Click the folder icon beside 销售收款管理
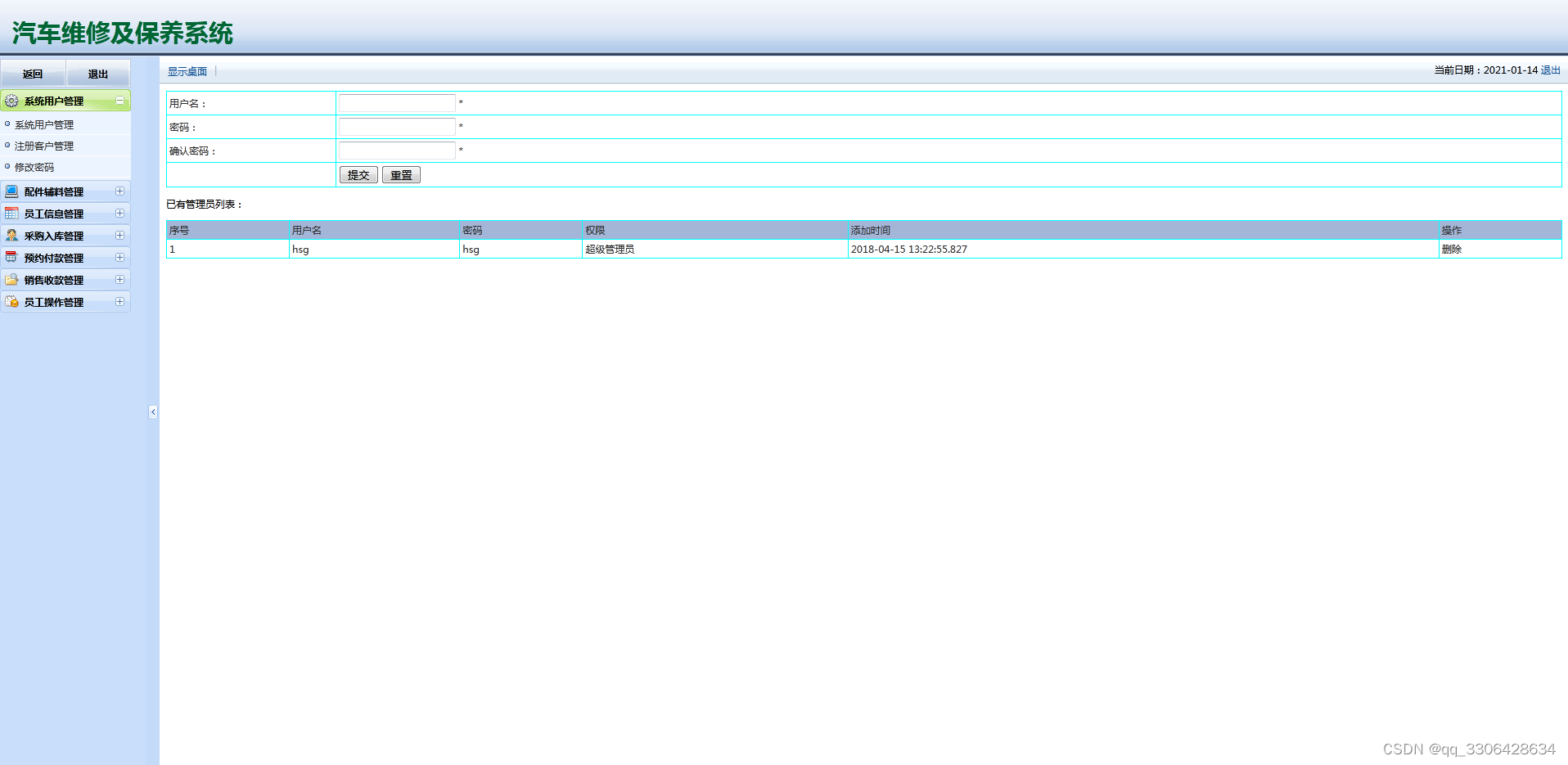Viewport: 1568px width, 765px height. (11, 280)
